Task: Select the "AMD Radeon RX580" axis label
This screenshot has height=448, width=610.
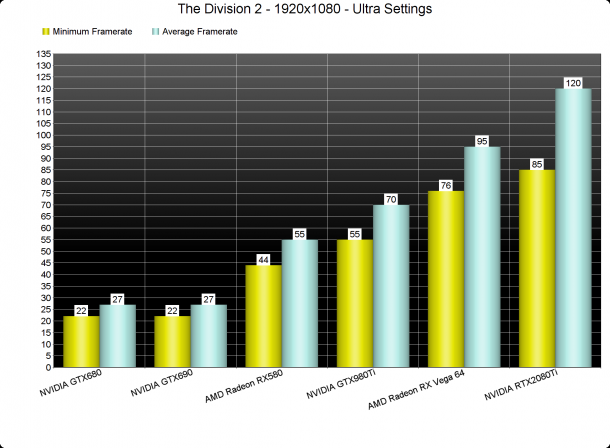Action: click(244, 386)
